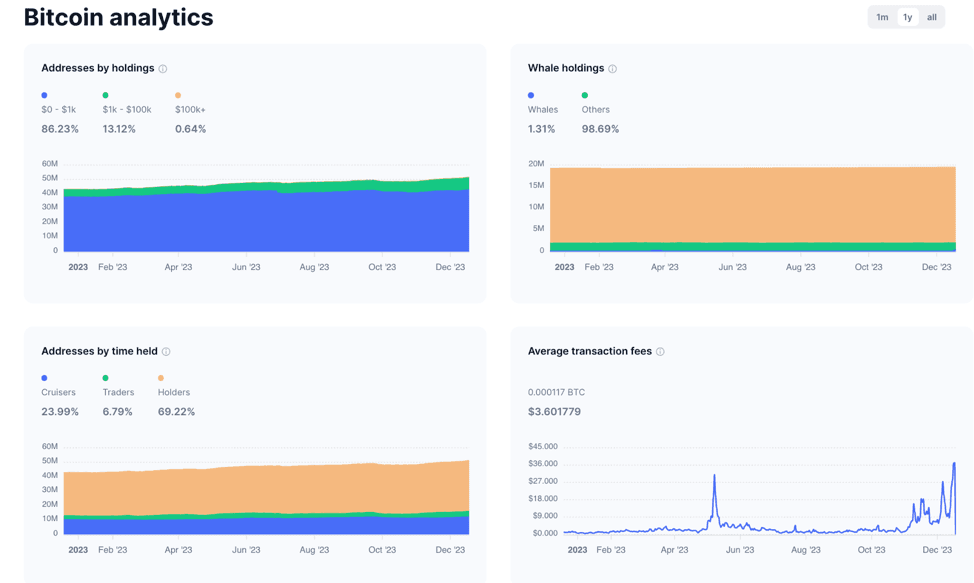
Task: Show the all-time range data
Action: (x=932, y=17)
